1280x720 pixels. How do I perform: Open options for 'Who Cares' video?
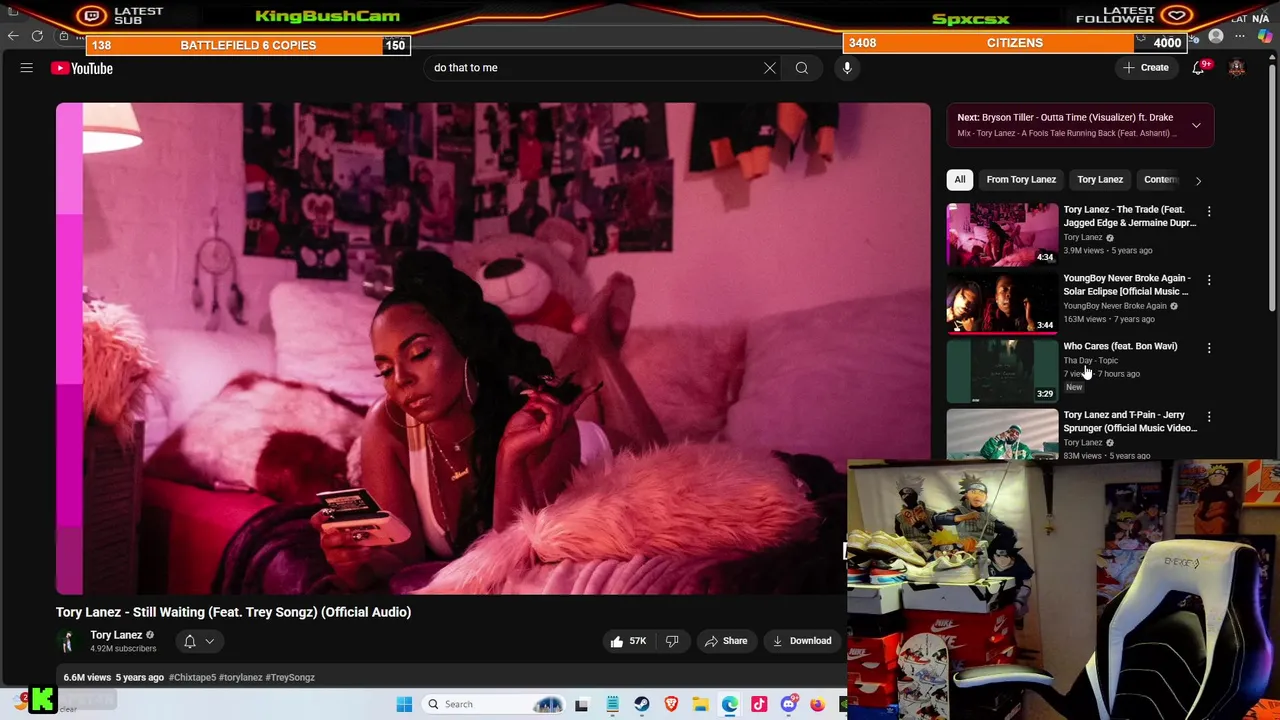point(1209,348)
